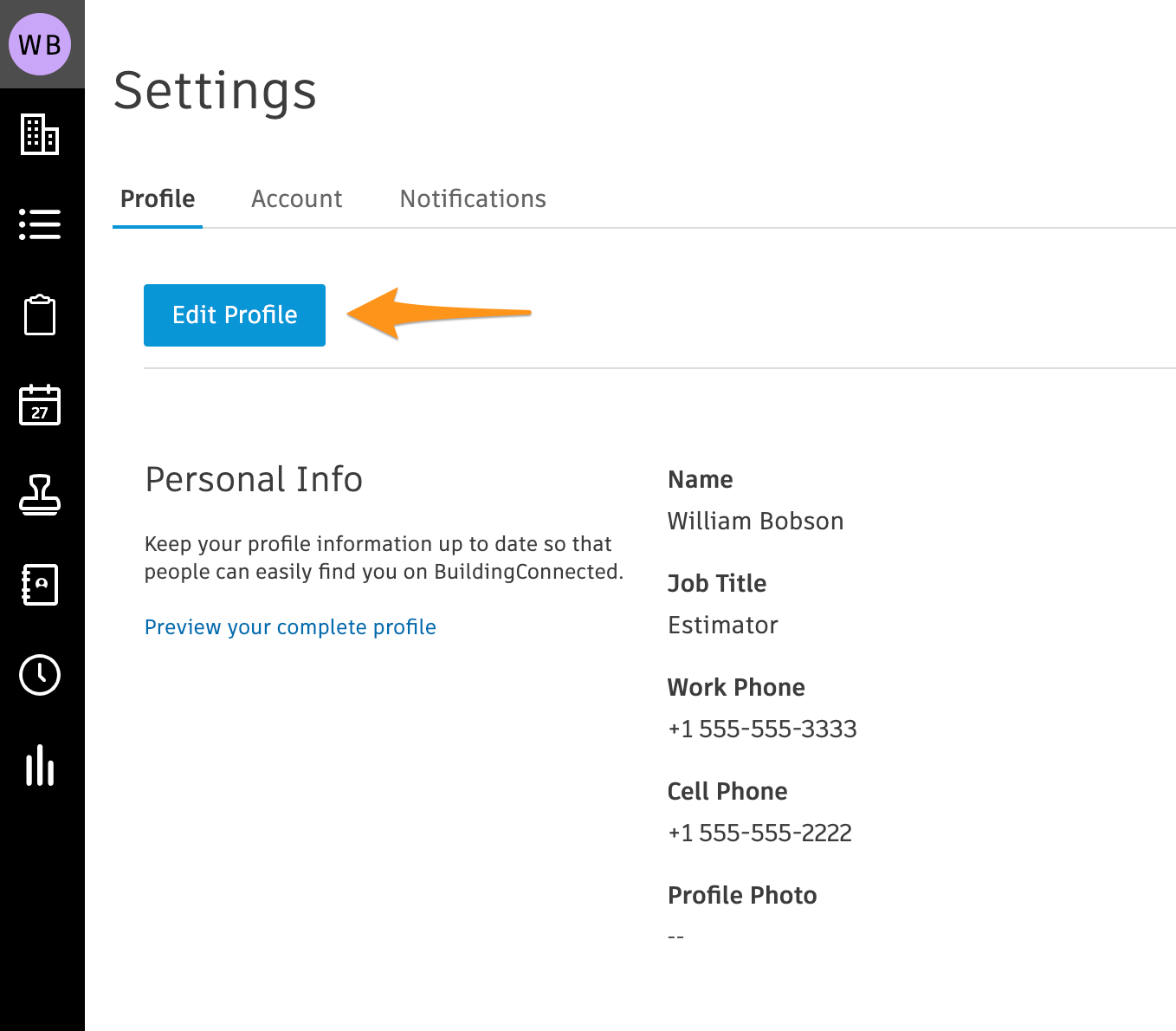Switch to the Account tab

(x=296, y=199)
